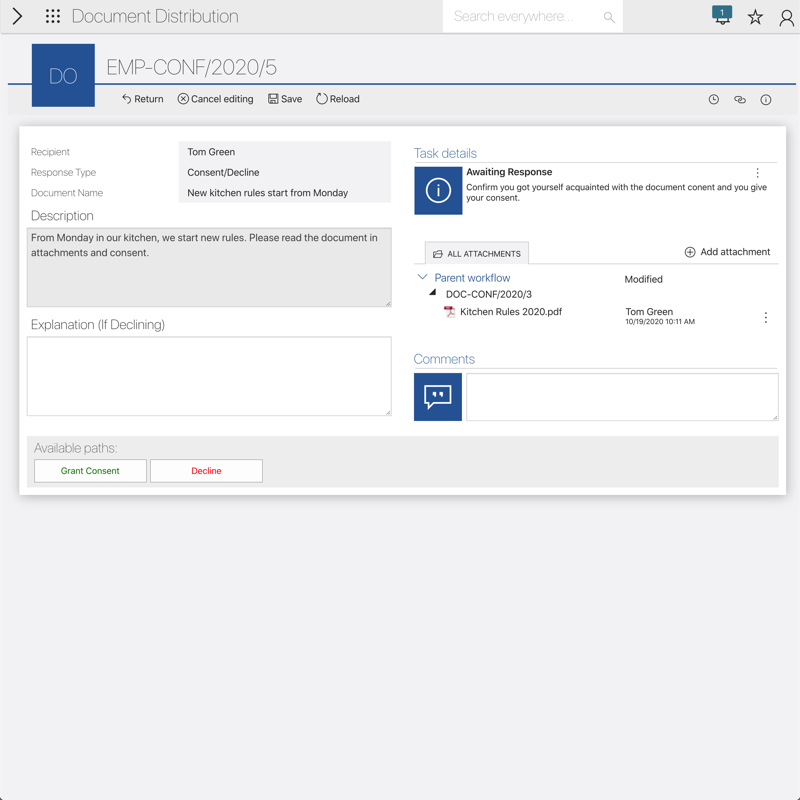Open the app launcher grid icon
This screenshot has height=800, width=800.
(x=53, y=17)
